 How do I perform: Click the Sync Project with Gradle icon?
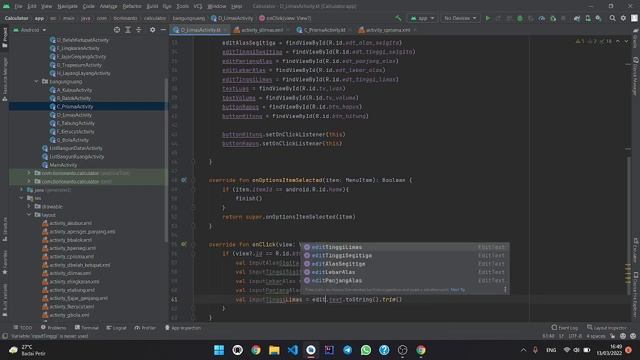click(x=577, y=18)
